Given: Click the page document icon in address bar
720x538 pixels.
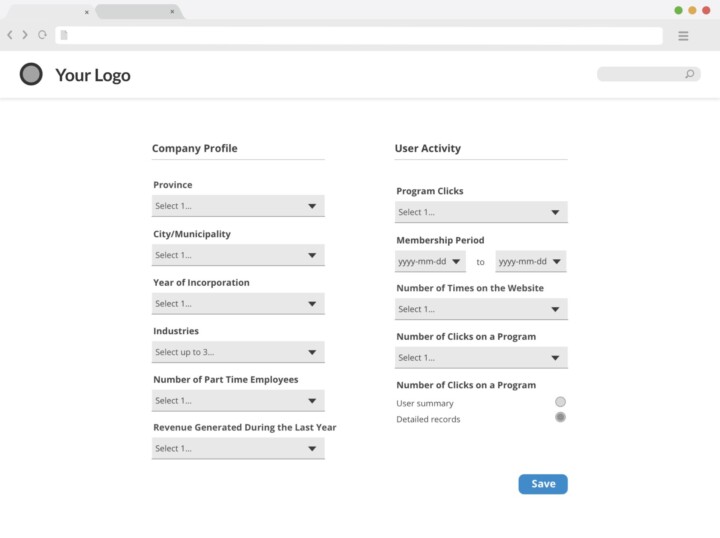Looking at the screenshot, I should [64, 35].
